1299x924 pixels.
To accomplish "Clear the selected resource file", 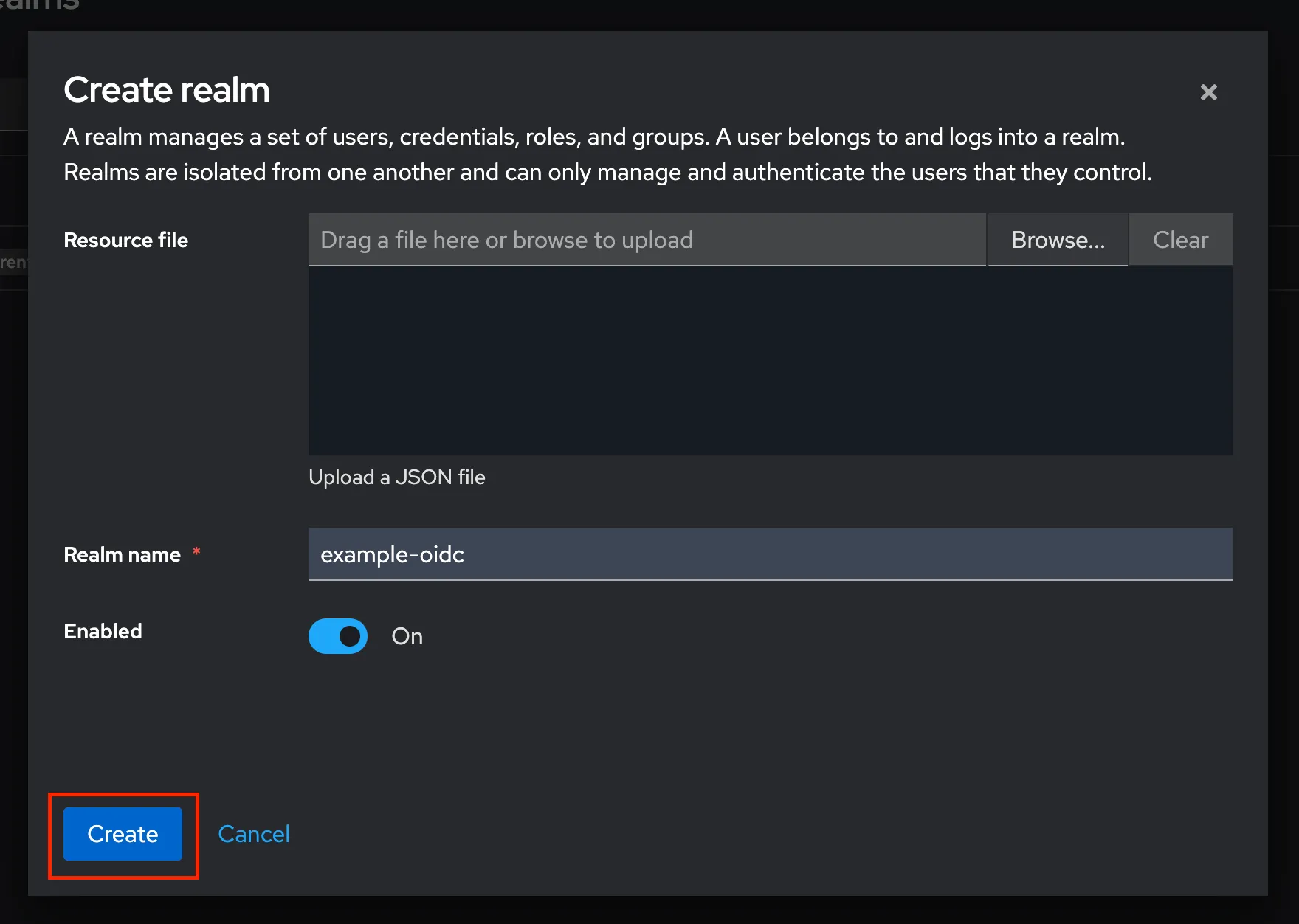I will [x=1180, y=239].
